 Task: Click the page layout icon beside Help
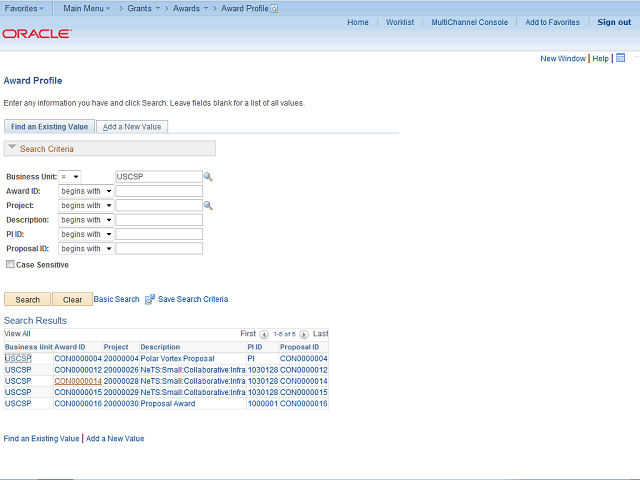620,58
